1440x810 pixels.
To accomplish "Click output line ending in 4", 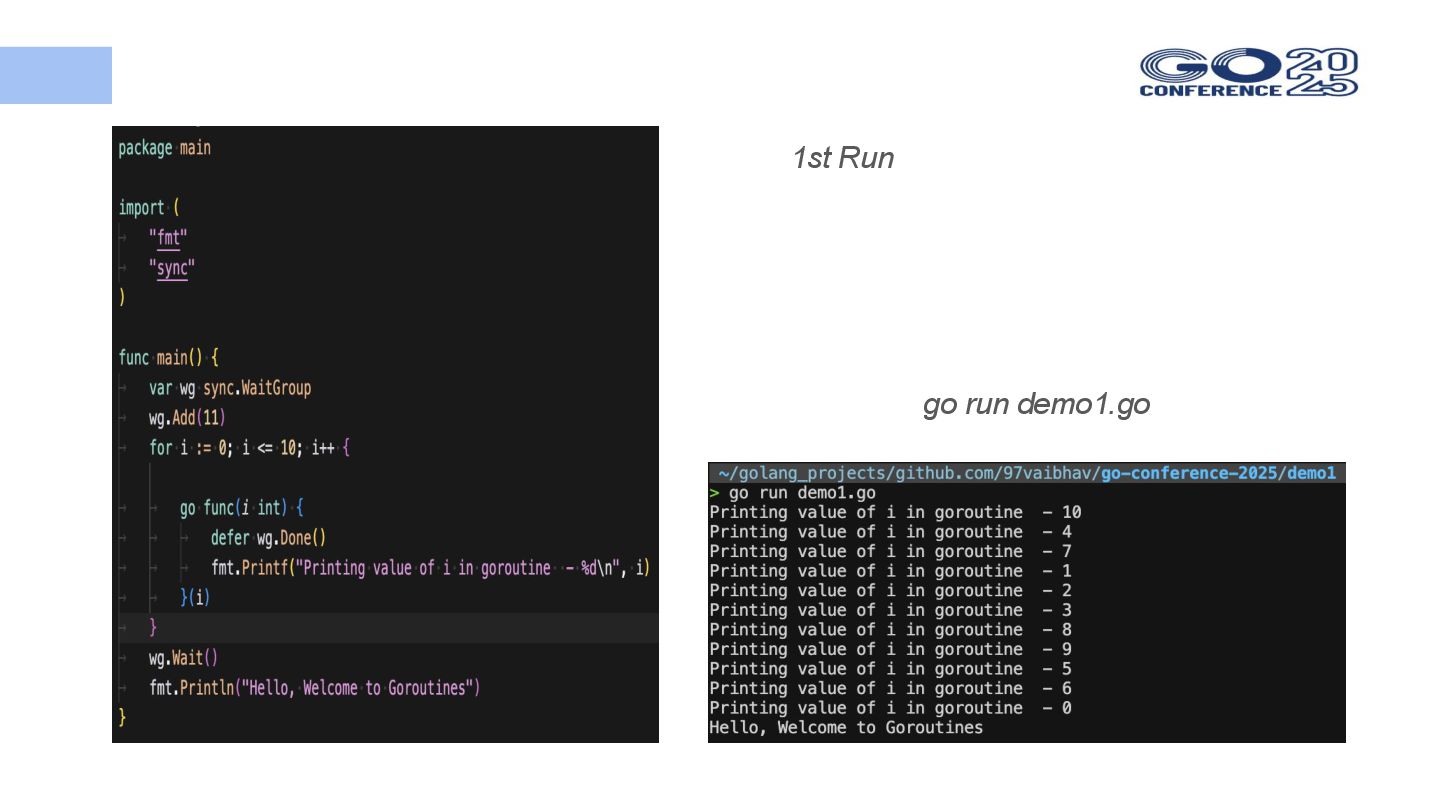I will [x=891, y=532].
